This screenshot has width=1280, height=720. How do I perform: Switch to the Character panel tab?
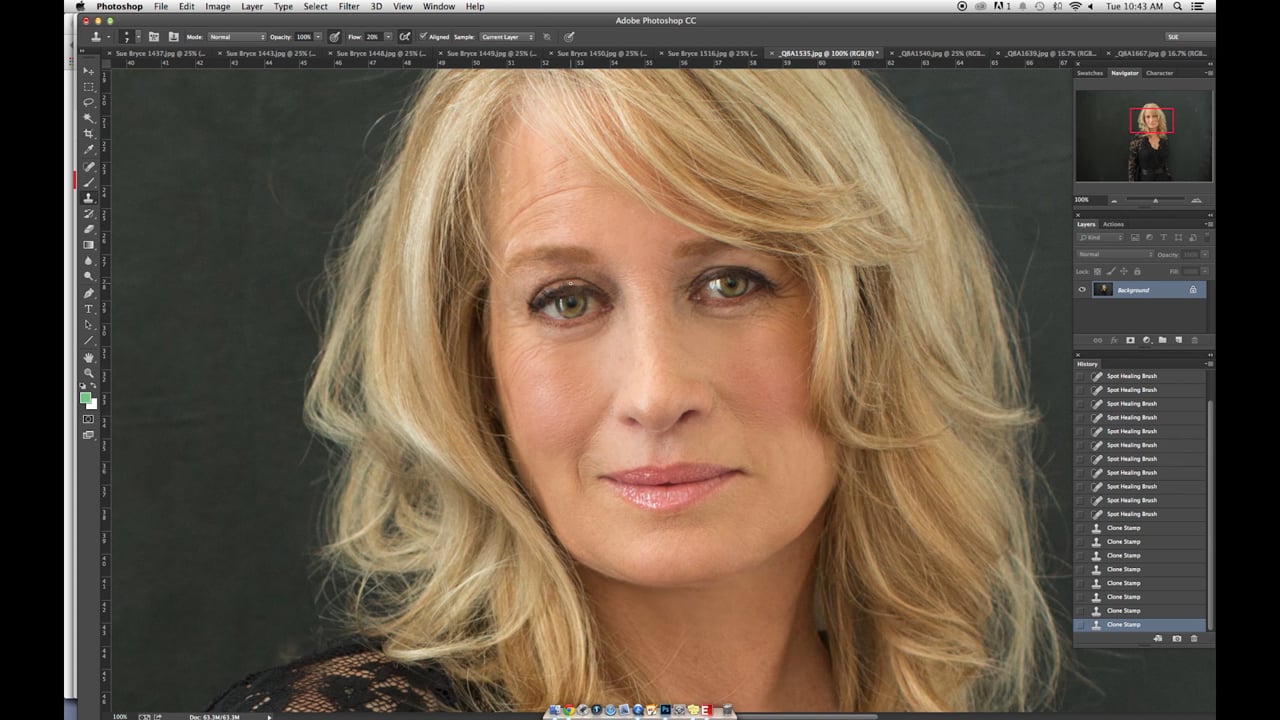click(x=1160, y=73)
